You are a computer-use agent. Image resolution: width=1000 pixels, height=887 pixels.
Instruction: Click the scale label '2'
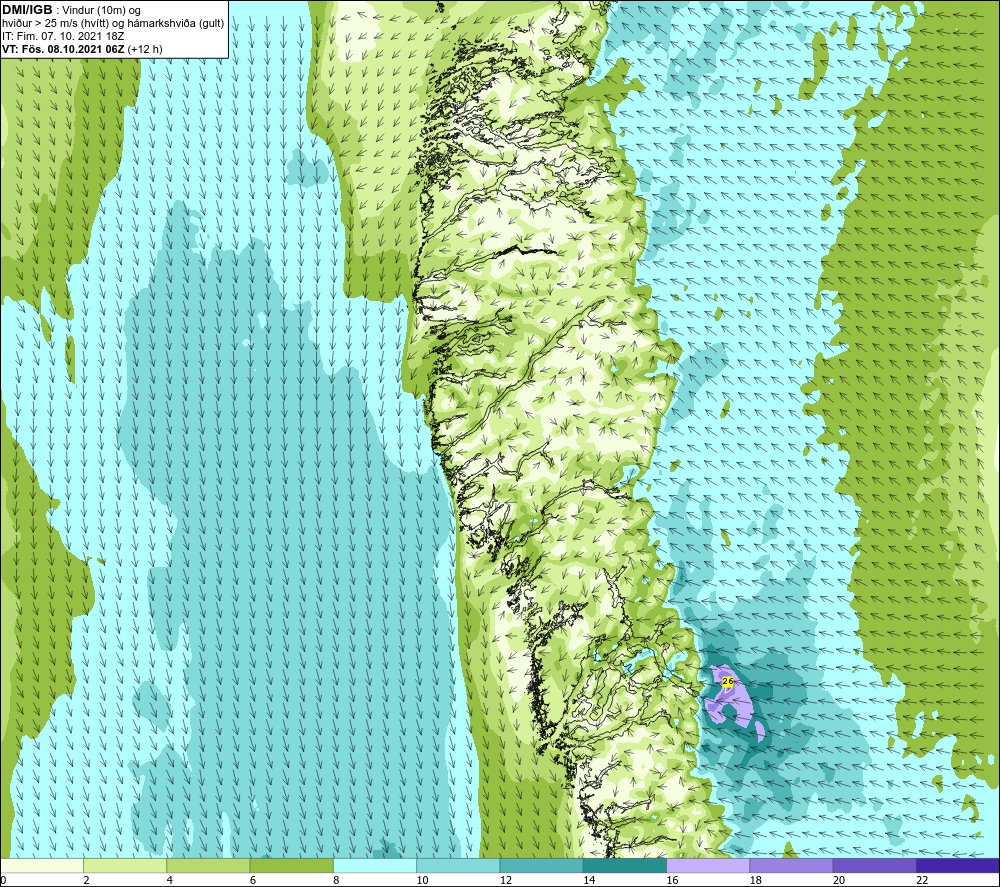point(86,881)
